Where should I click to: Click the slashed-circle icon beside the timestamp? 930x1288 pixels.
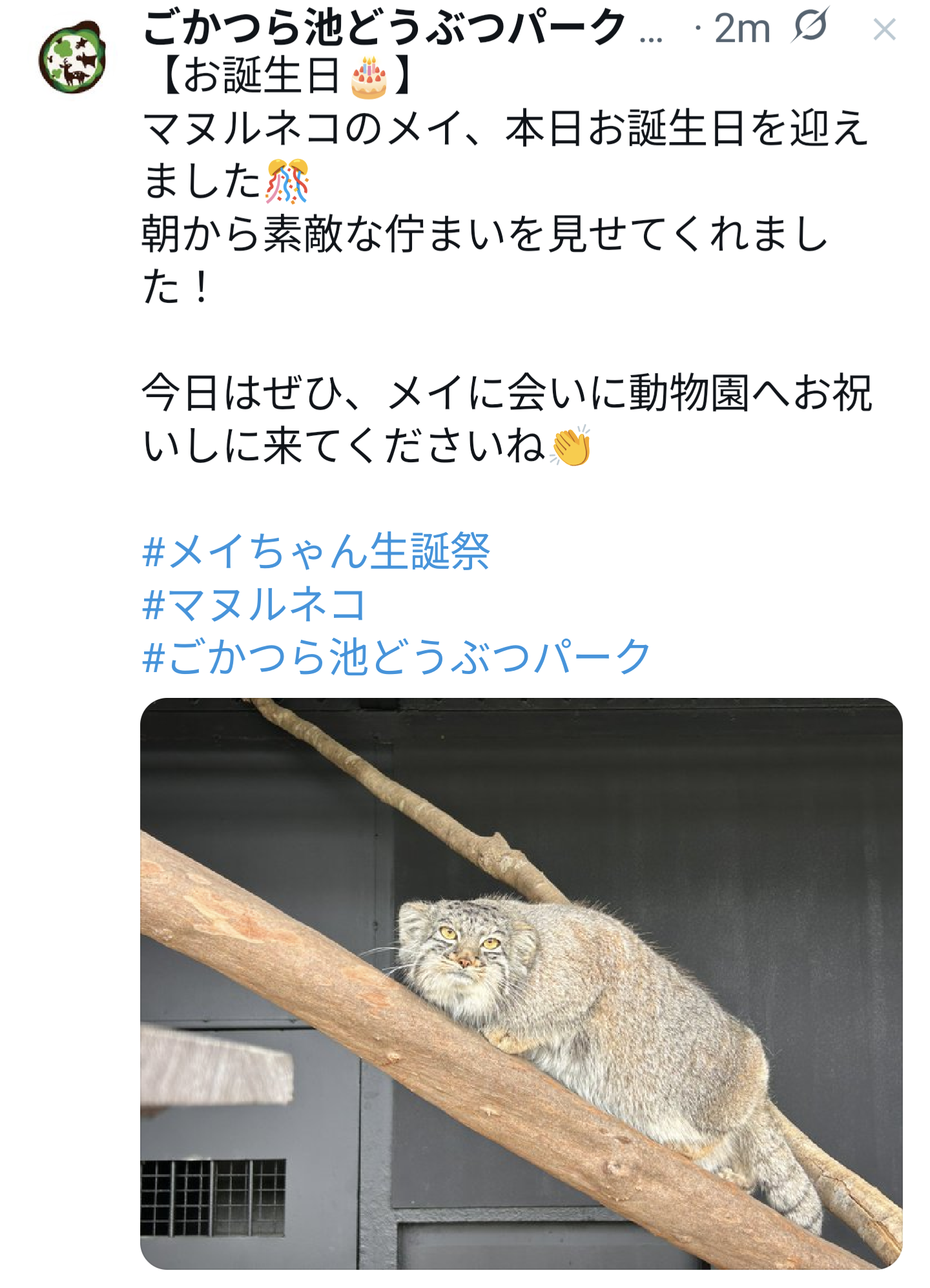coord(811,27)
